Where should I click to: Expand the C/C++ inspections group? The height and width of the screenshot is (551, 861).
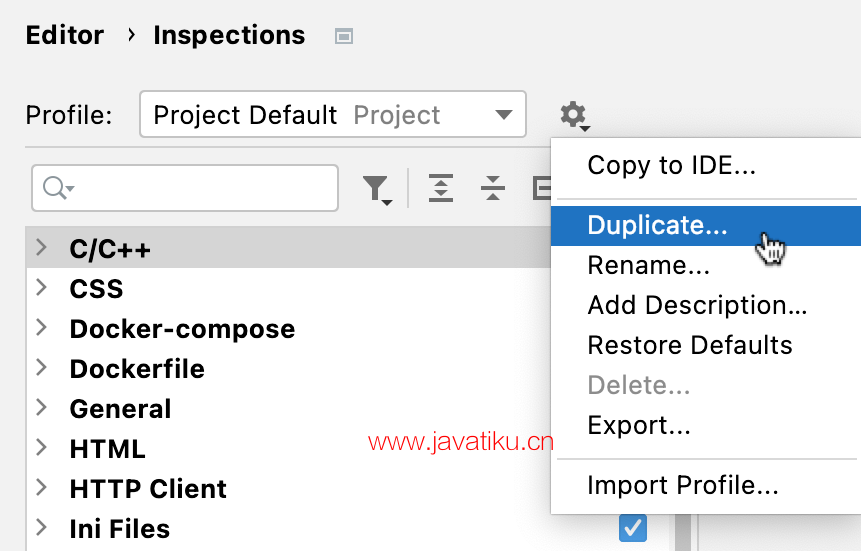[x=42, y=248]
